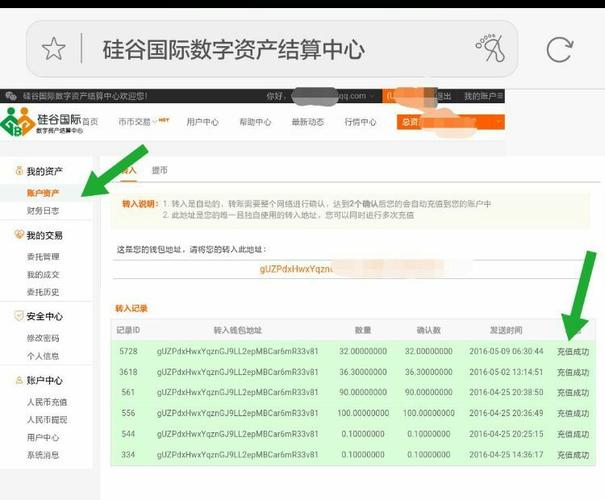Click the 发送时间 column header
This screenshot has height=500, width=605.
(x=506, y=330)
